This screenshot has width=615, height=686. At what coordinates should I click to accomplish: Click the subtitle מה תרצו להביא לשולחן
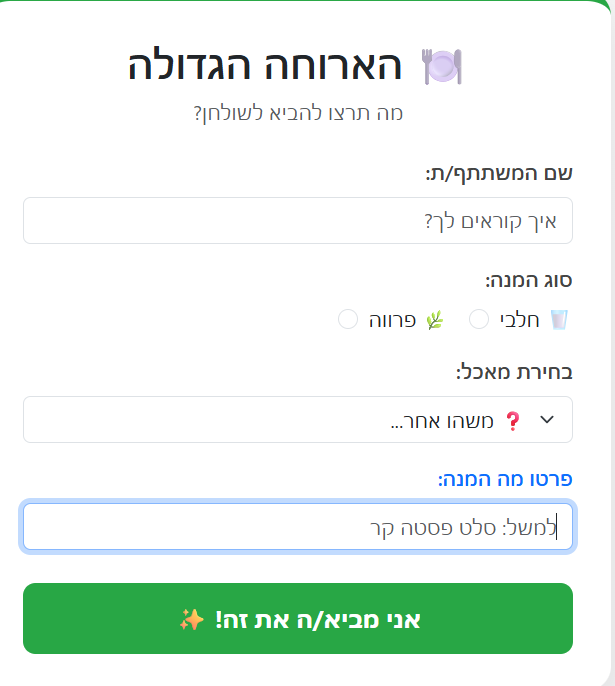[x=298, y=113]
